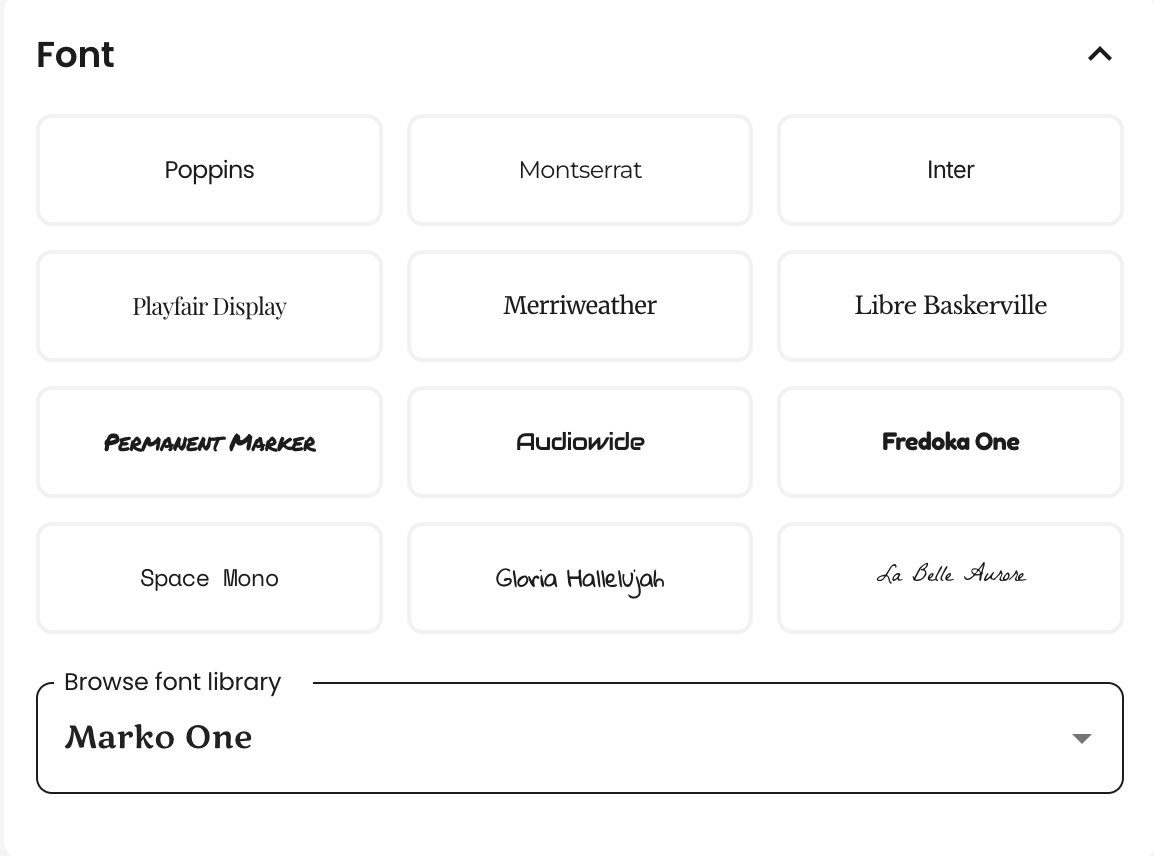
Task: Click empty header space beside Font title
Action: click(589, 54)
